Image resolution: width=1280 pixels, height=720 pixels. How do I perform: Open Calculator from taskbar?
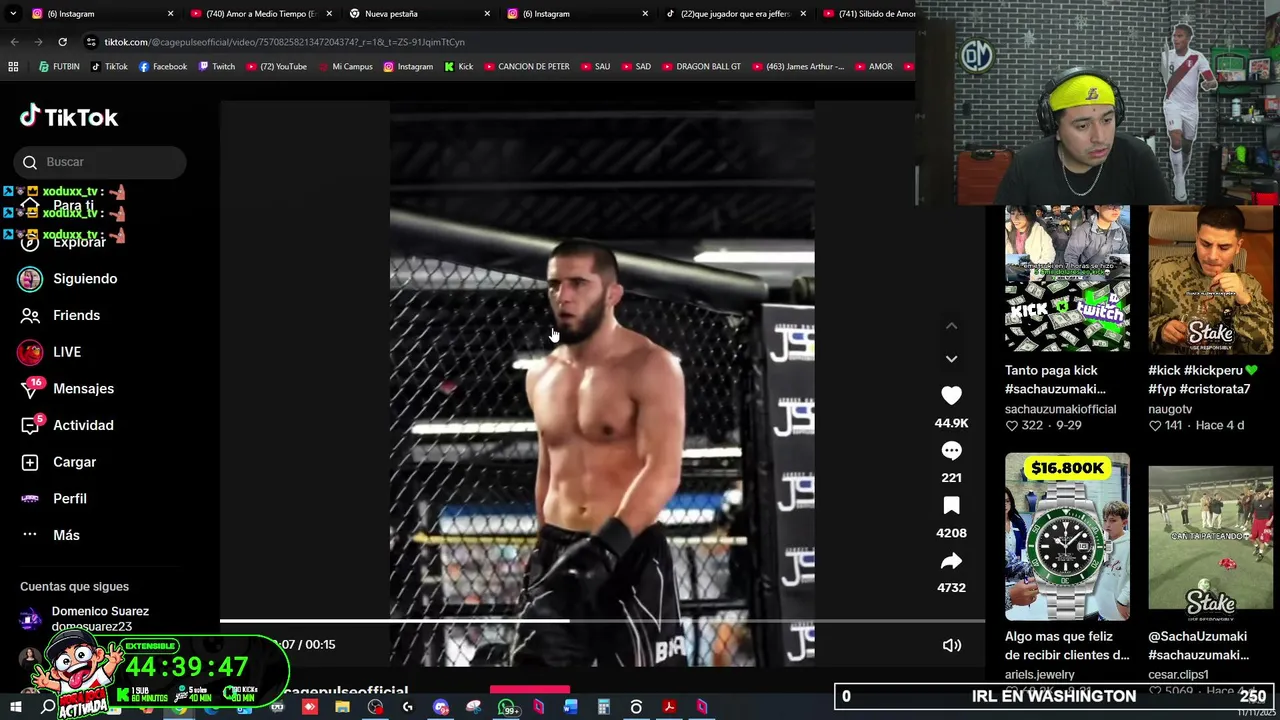[604, 707]
